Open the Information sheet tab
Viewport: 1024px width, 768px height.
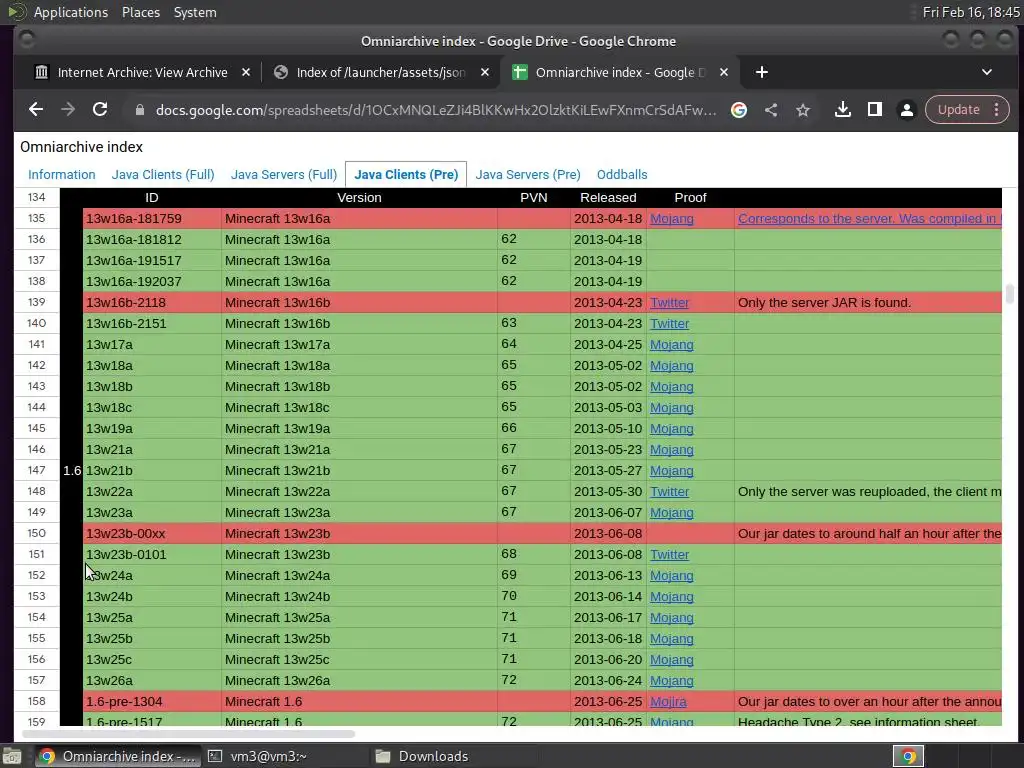(61, 174)
